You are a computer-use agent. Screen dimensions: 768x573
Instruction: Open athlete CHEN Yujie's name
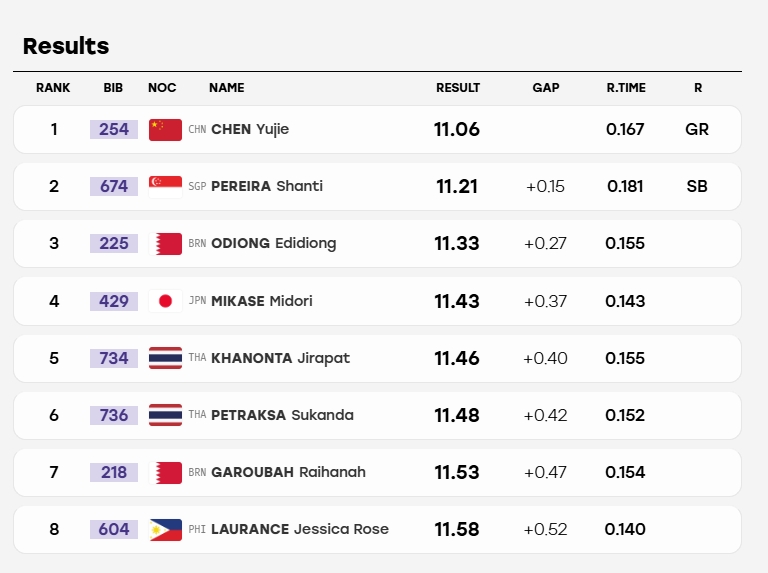[250, 129]
